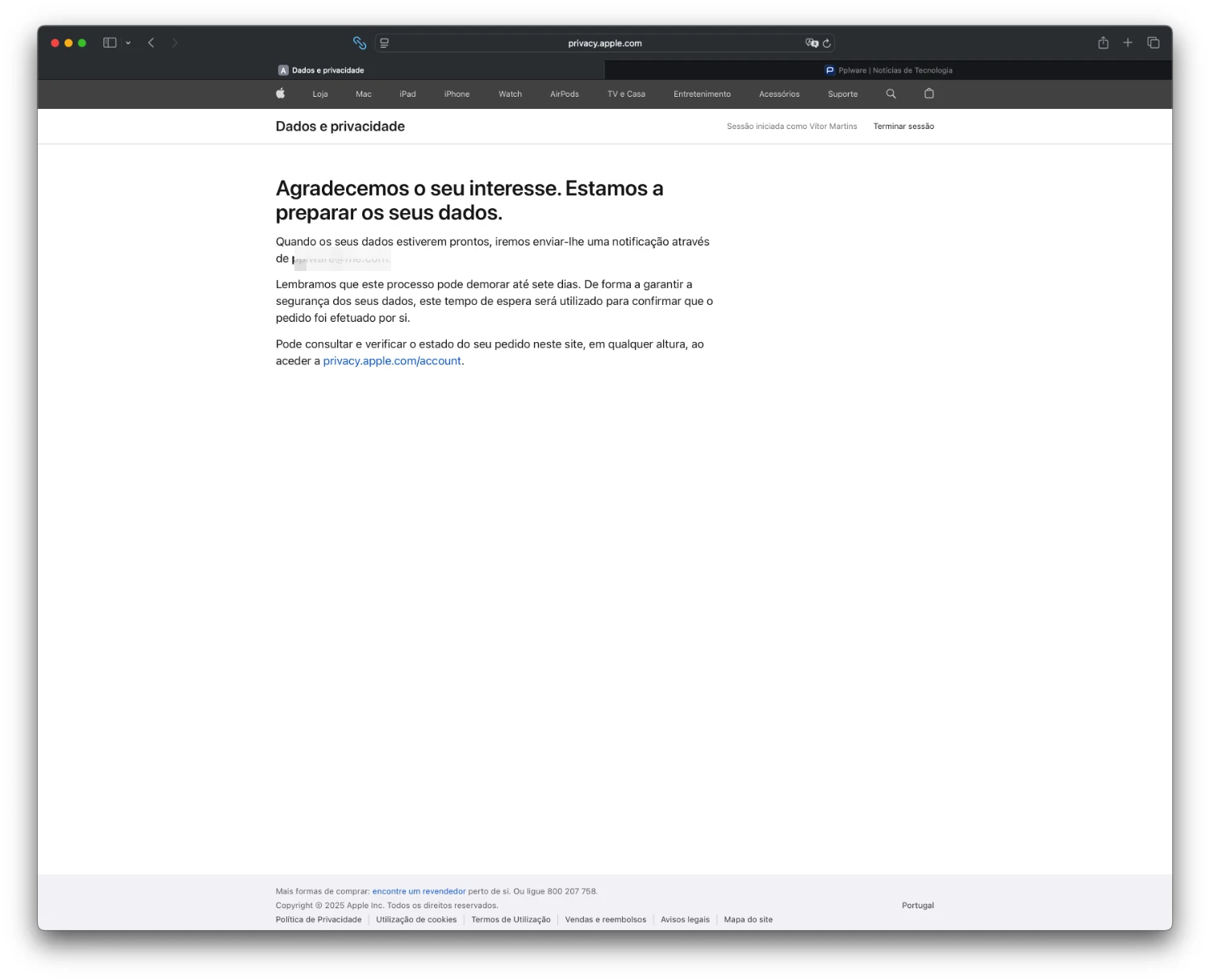Open the Suporte navigation item

[x=842, y=94]
